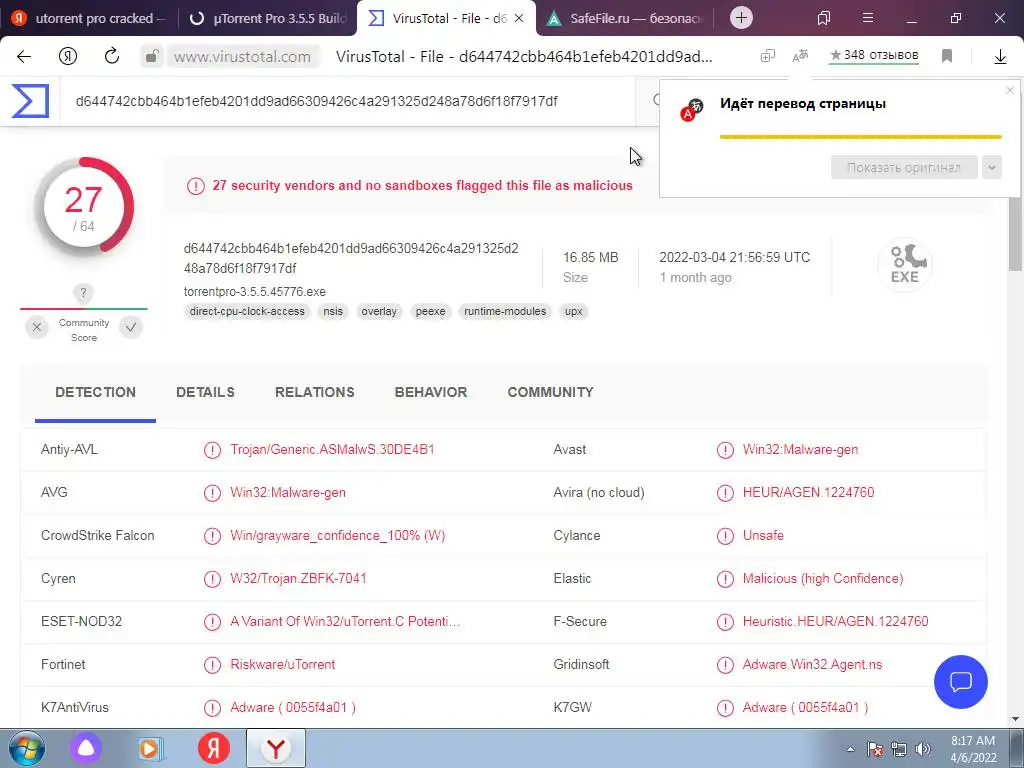
Task: Click the warning icon next to Antiy-AVL result
Action: [x=212, y=450]
